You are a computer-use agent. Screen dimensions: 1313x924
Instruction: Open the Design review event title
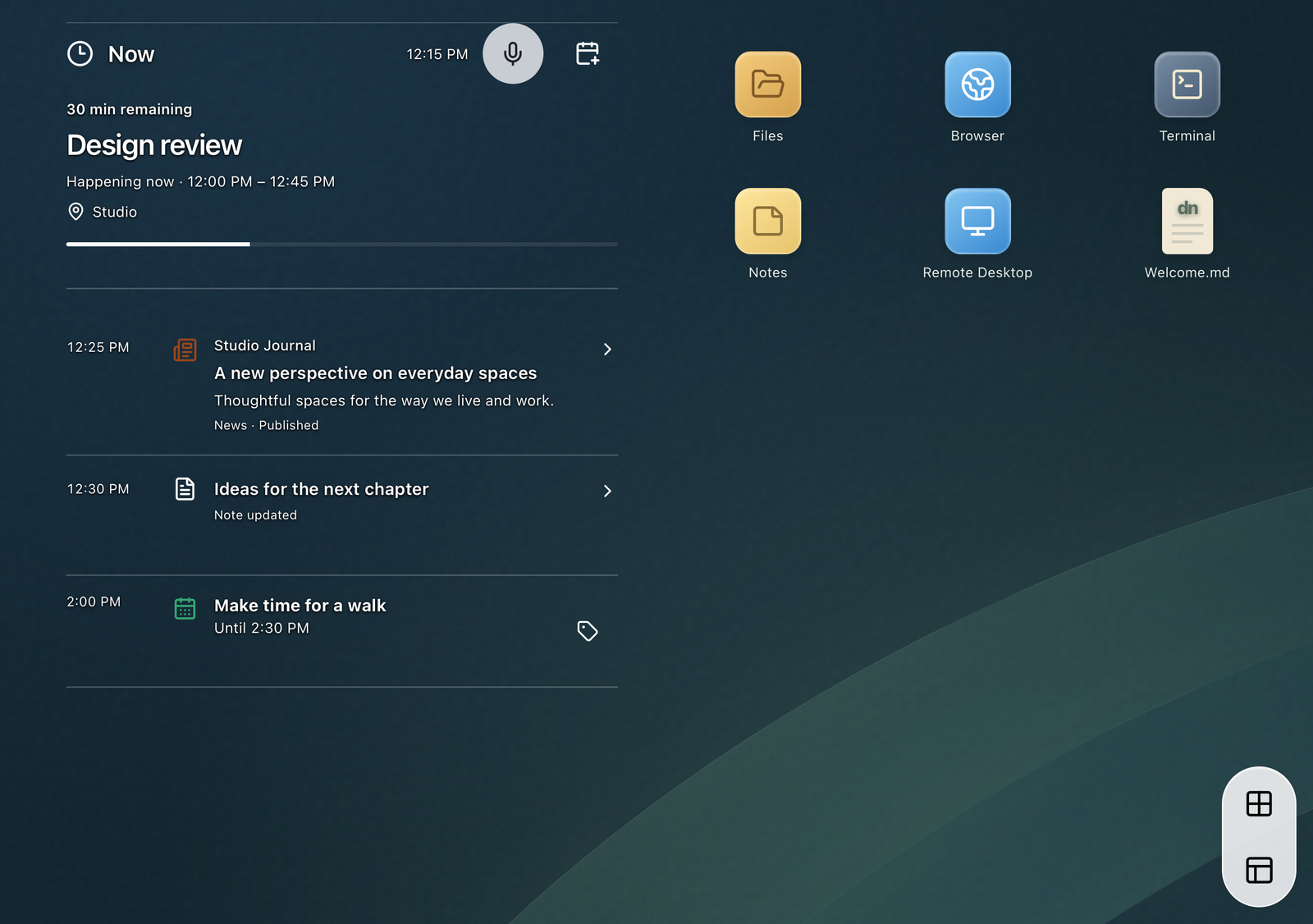(x=154, y=145)
